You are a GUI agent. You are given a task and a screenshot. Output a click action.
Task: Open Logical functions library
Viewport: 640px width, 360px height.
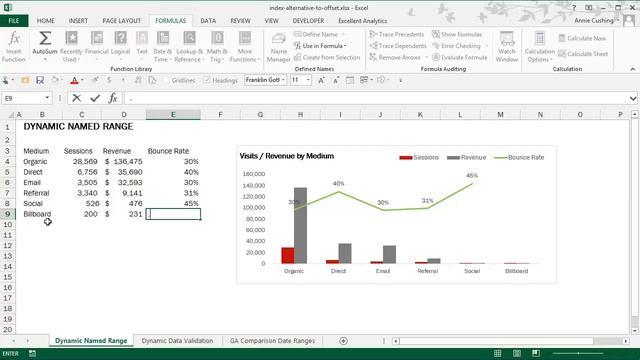tap(120, 47)
